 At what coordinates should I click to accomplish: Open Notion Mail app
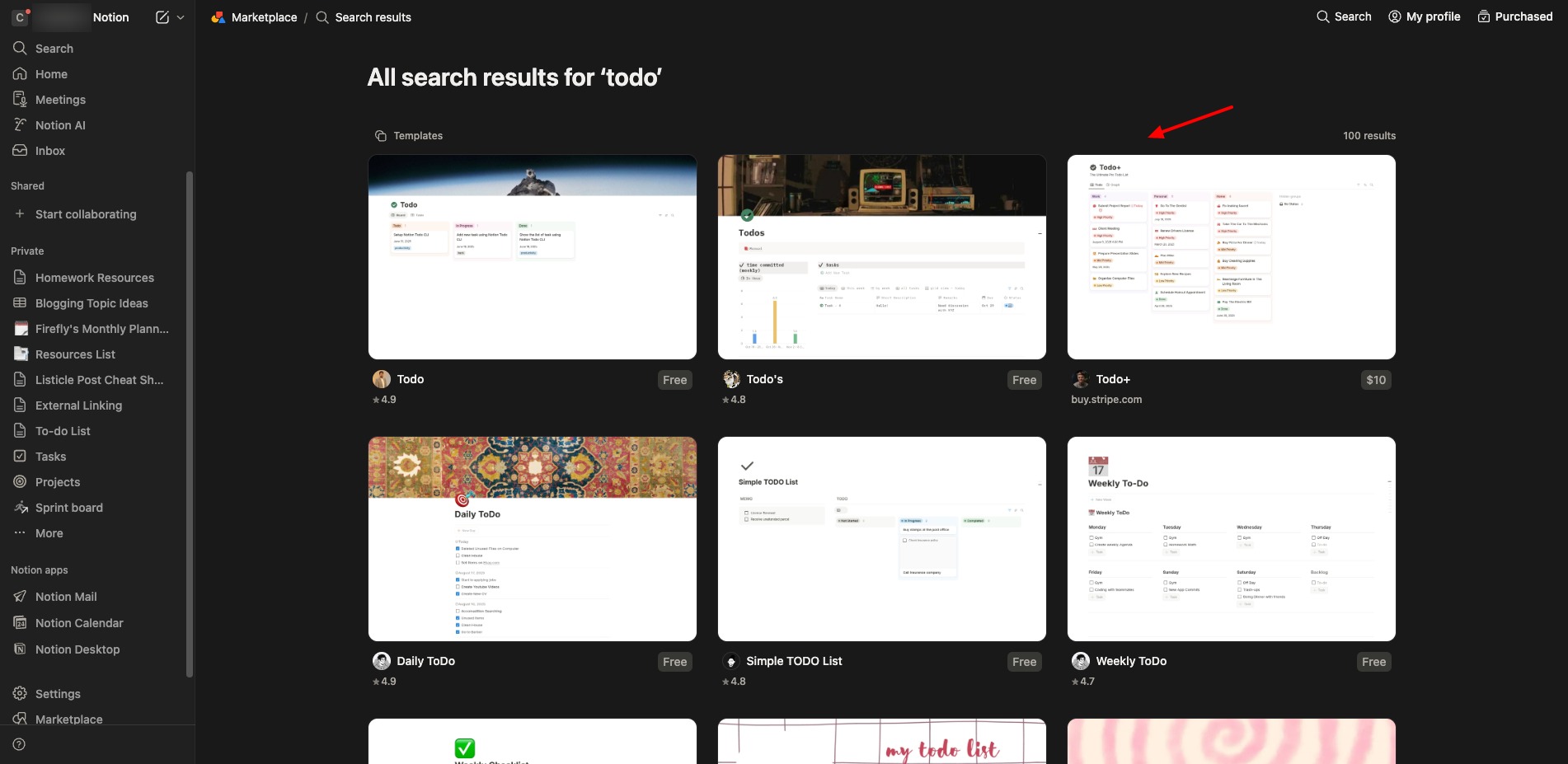66,597
